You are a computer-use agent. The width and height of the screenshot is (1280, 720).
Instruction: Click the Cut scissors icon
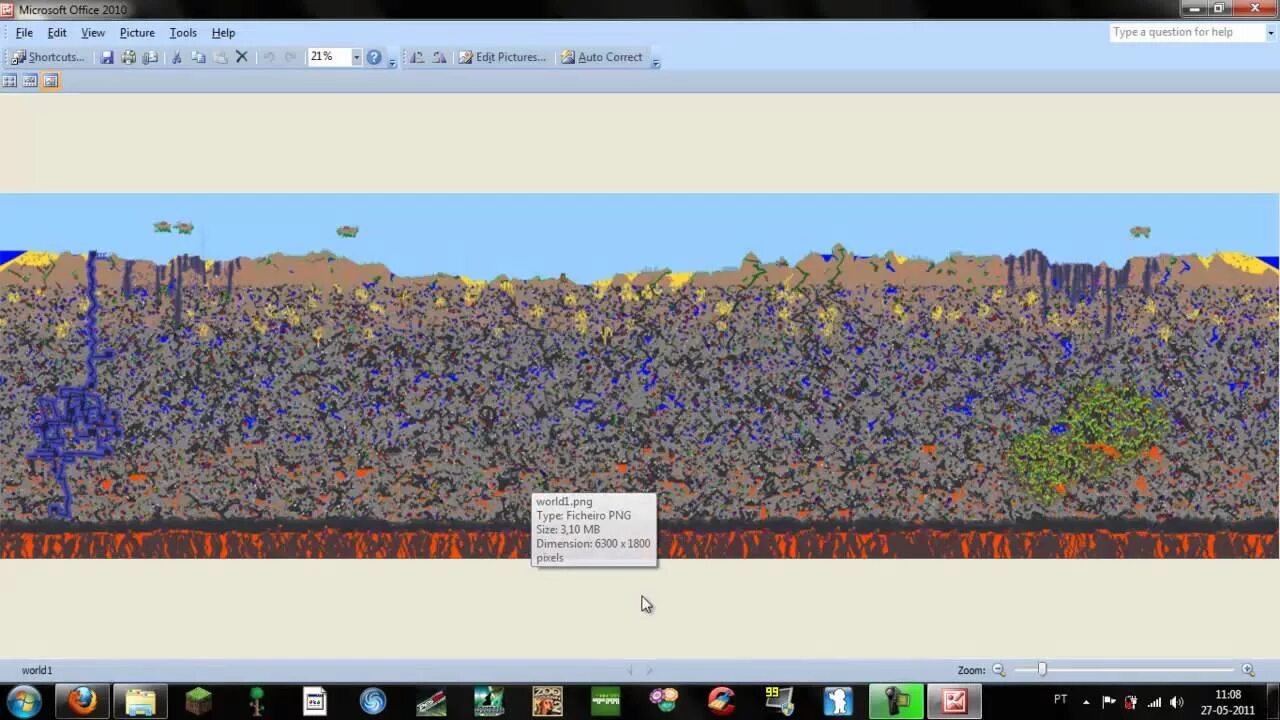pyautogui.click(x=176, y=57)
